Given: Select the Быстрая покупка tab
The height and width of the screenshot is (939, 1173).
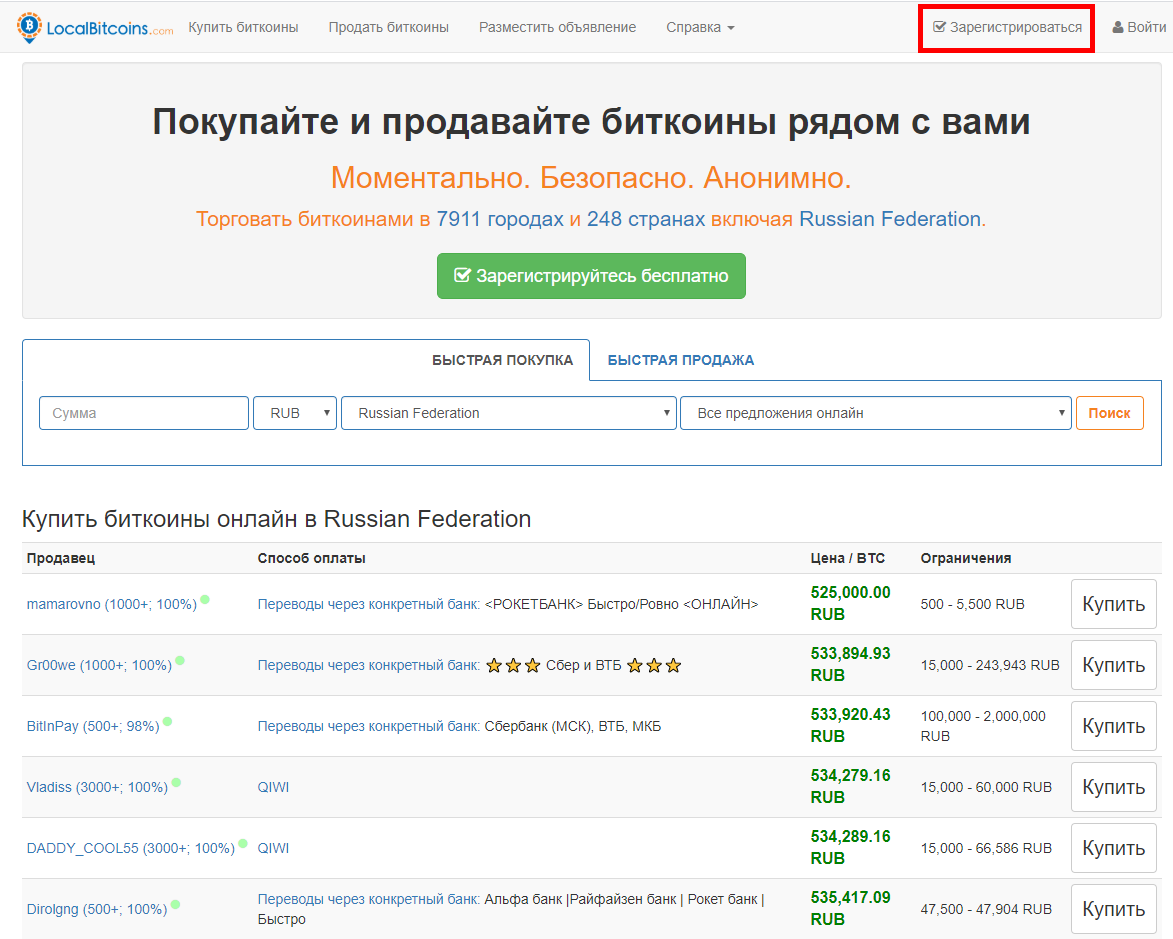Looking at the screenshot, I should [503, 360].
